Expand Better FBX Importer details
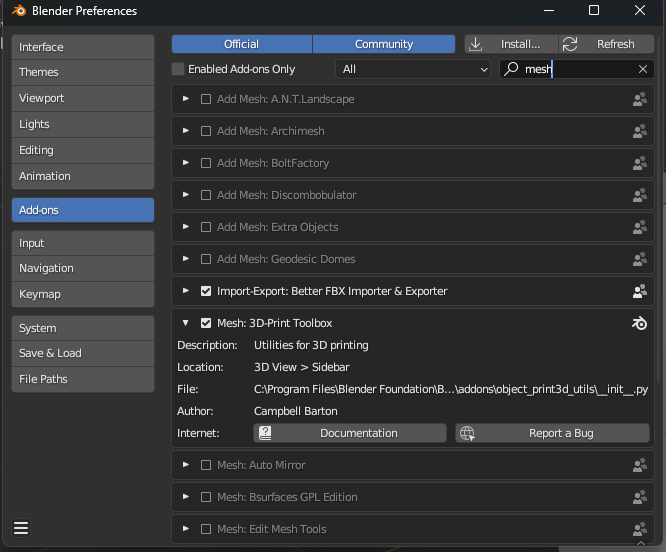This screenshot has height=552, width=666. [x=186, y=291]
